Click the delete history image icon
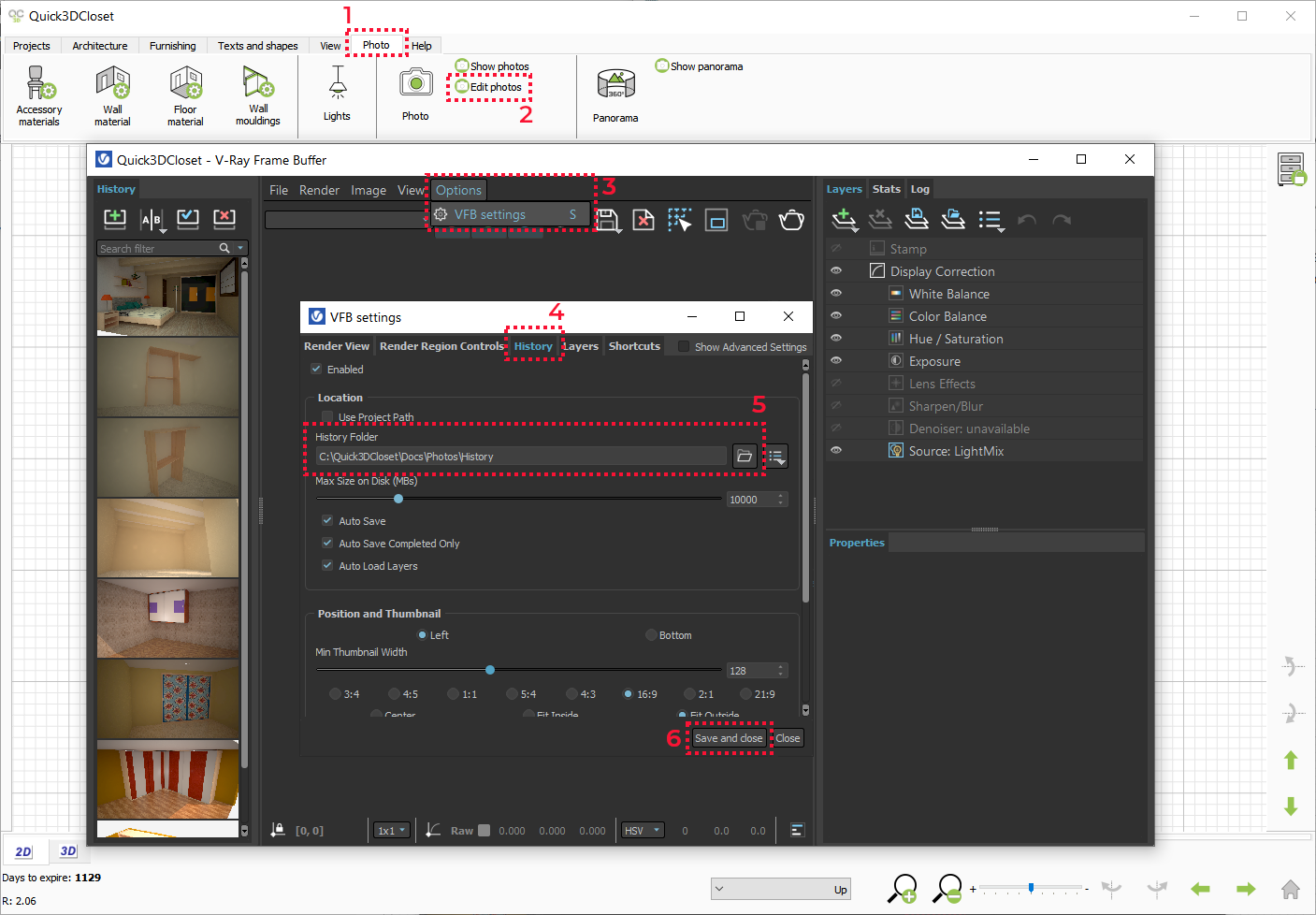Image resolution: width=1316 pixels, height=915 pixels. (224, 219)
